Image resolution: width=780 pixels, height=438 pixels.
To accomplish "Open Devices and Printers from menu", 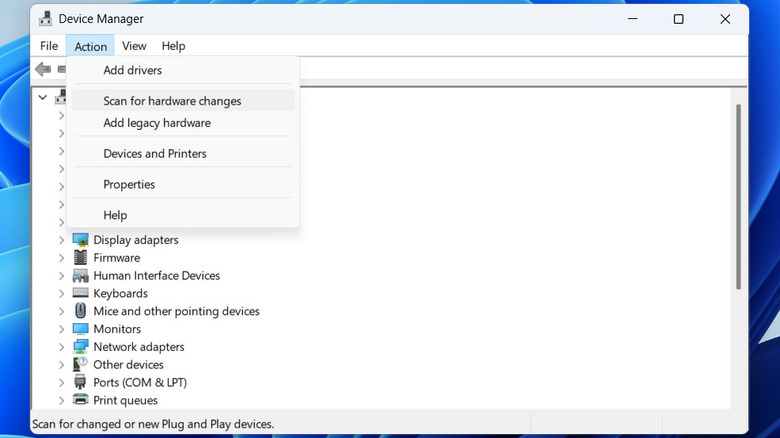I will pos(155,154).
